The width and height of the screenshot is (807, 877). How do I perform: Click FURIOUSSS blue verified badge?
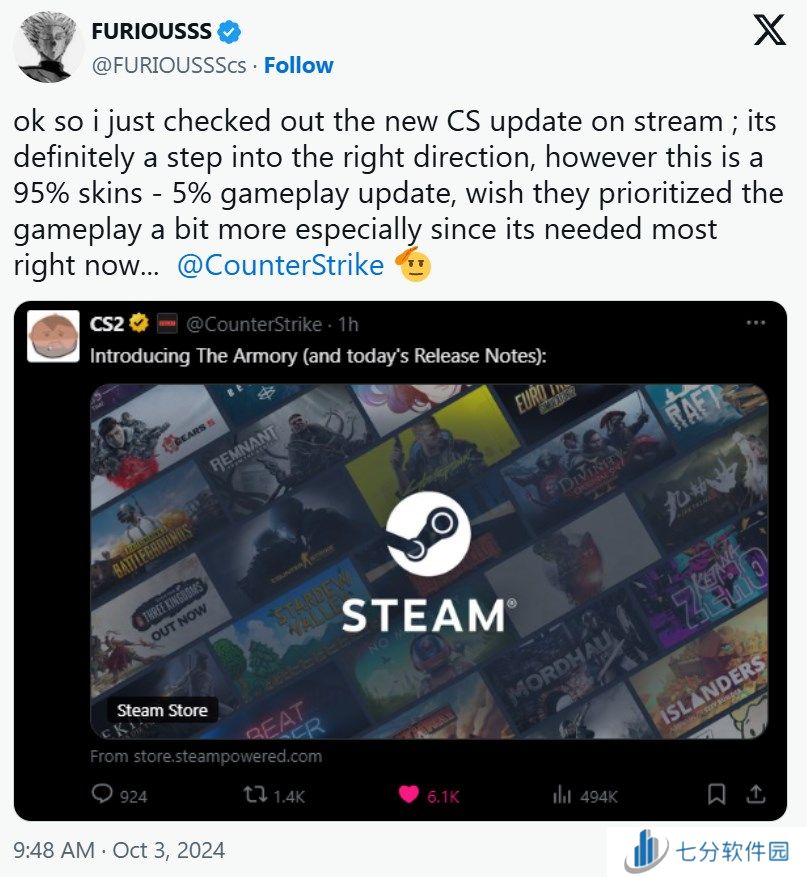[x=229, y=31]
